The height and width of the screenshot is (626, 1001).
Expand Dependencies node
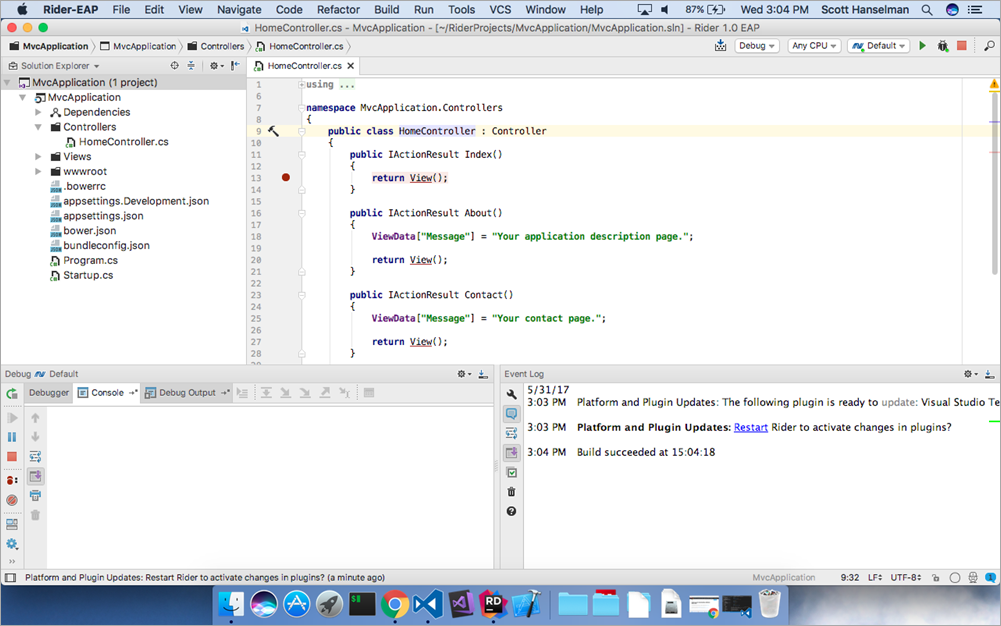tap(38, 112)
